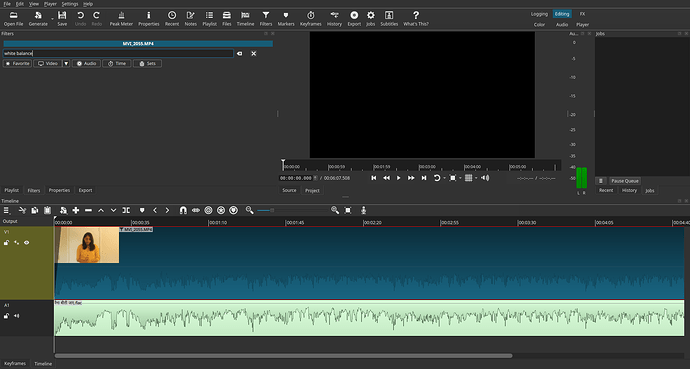
Task: Clear the filter search text
Action: pos(239,54)
